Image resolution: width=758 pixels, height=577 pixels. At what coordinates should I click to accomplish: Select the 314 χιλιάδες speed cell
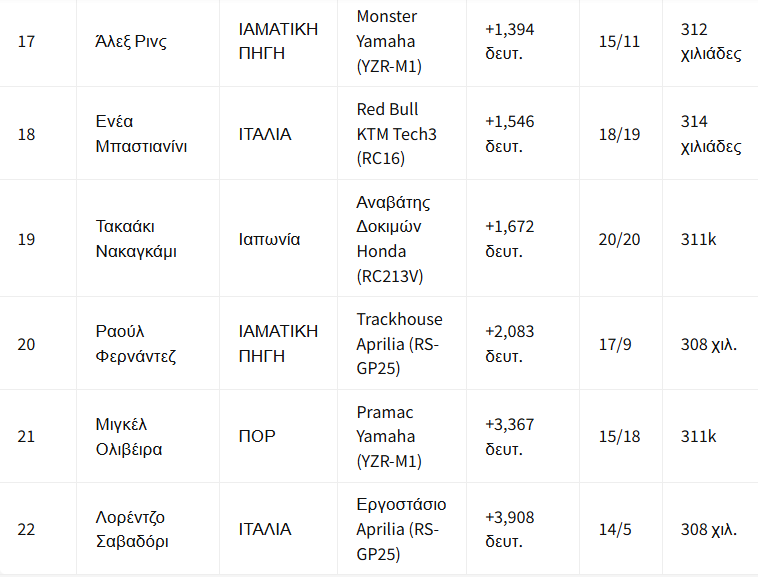[x=710, y=133]
